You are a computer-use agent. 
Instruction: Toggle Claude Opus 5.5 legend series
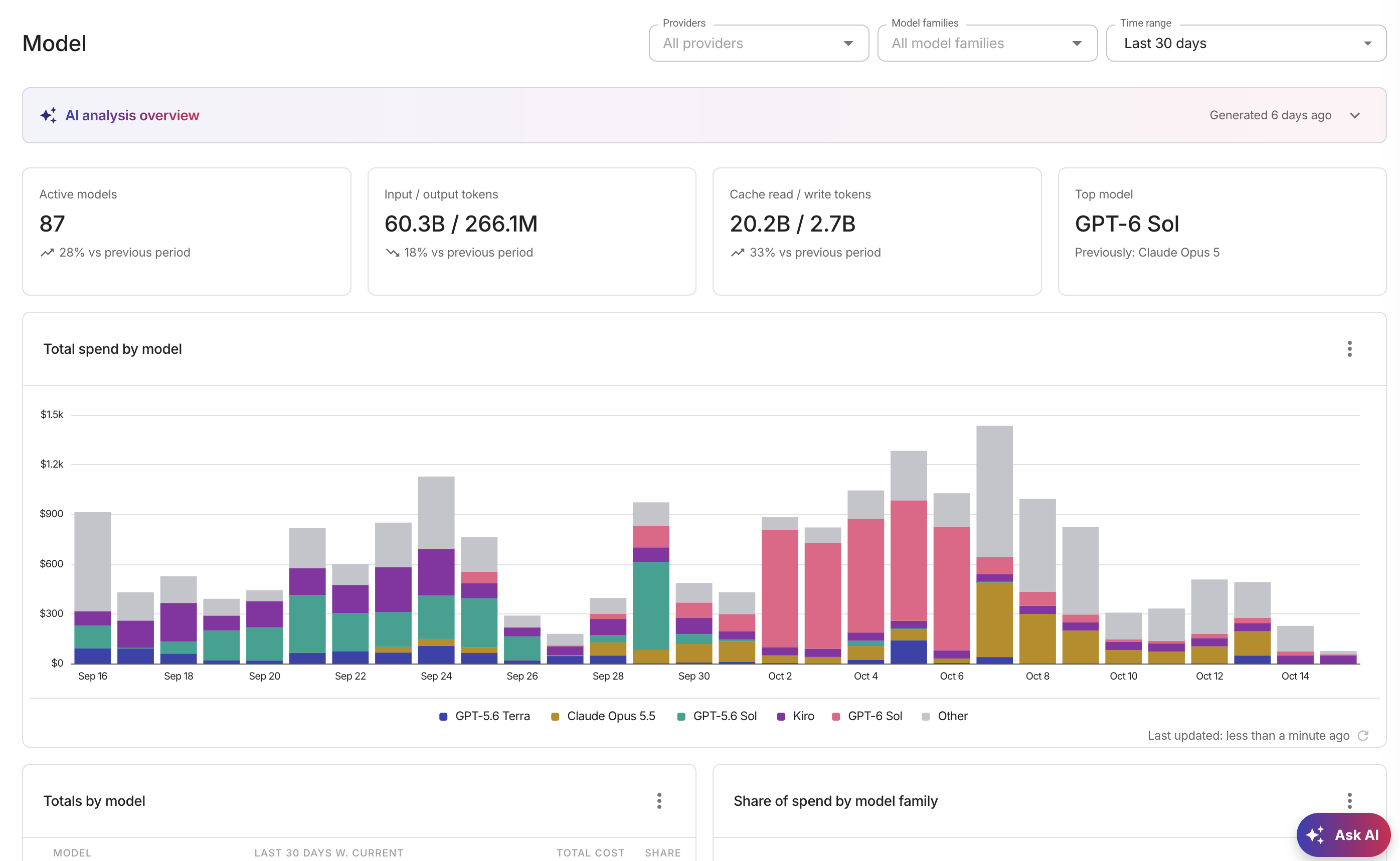(x=603, y=716)
